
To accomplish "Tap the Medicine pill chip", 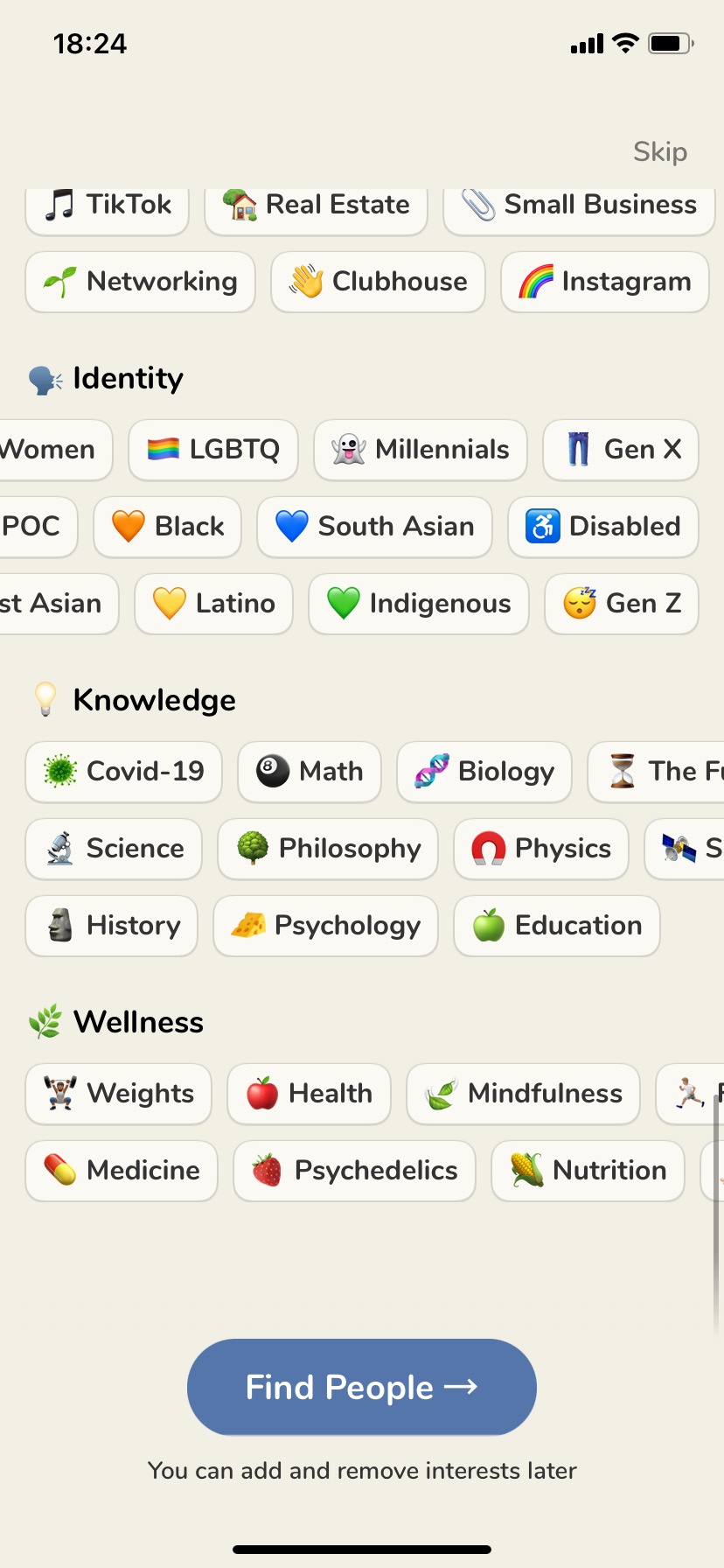I will (122, 1171).
